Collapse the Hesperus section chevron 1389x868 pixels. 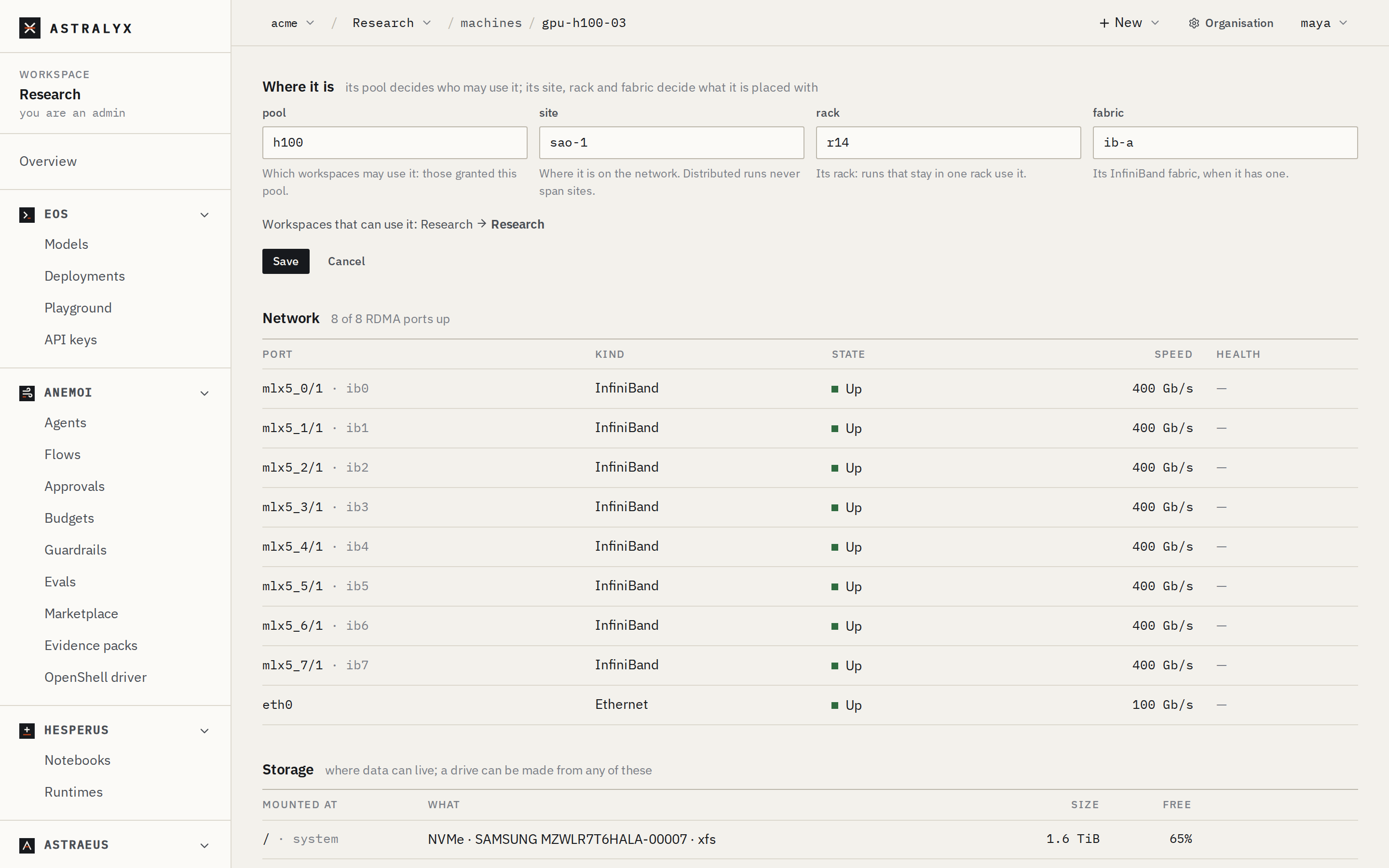pyautogui.click(x=204, y=731)
